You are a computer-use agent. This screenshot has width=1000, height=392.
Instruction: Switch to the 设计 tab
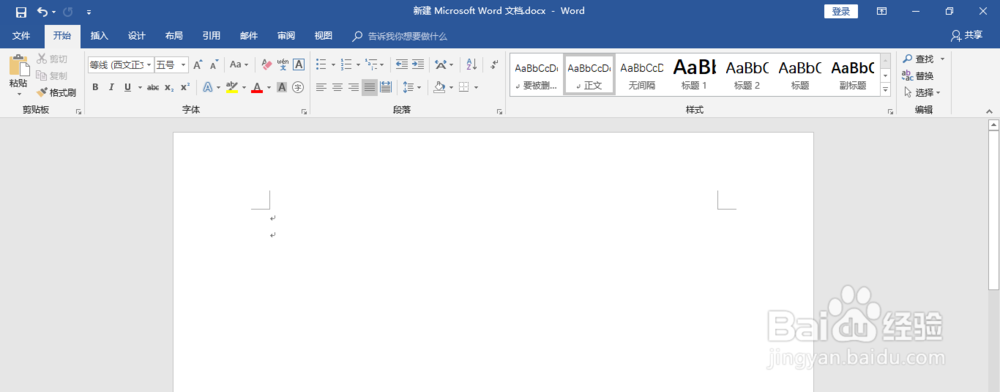point(136,36)
